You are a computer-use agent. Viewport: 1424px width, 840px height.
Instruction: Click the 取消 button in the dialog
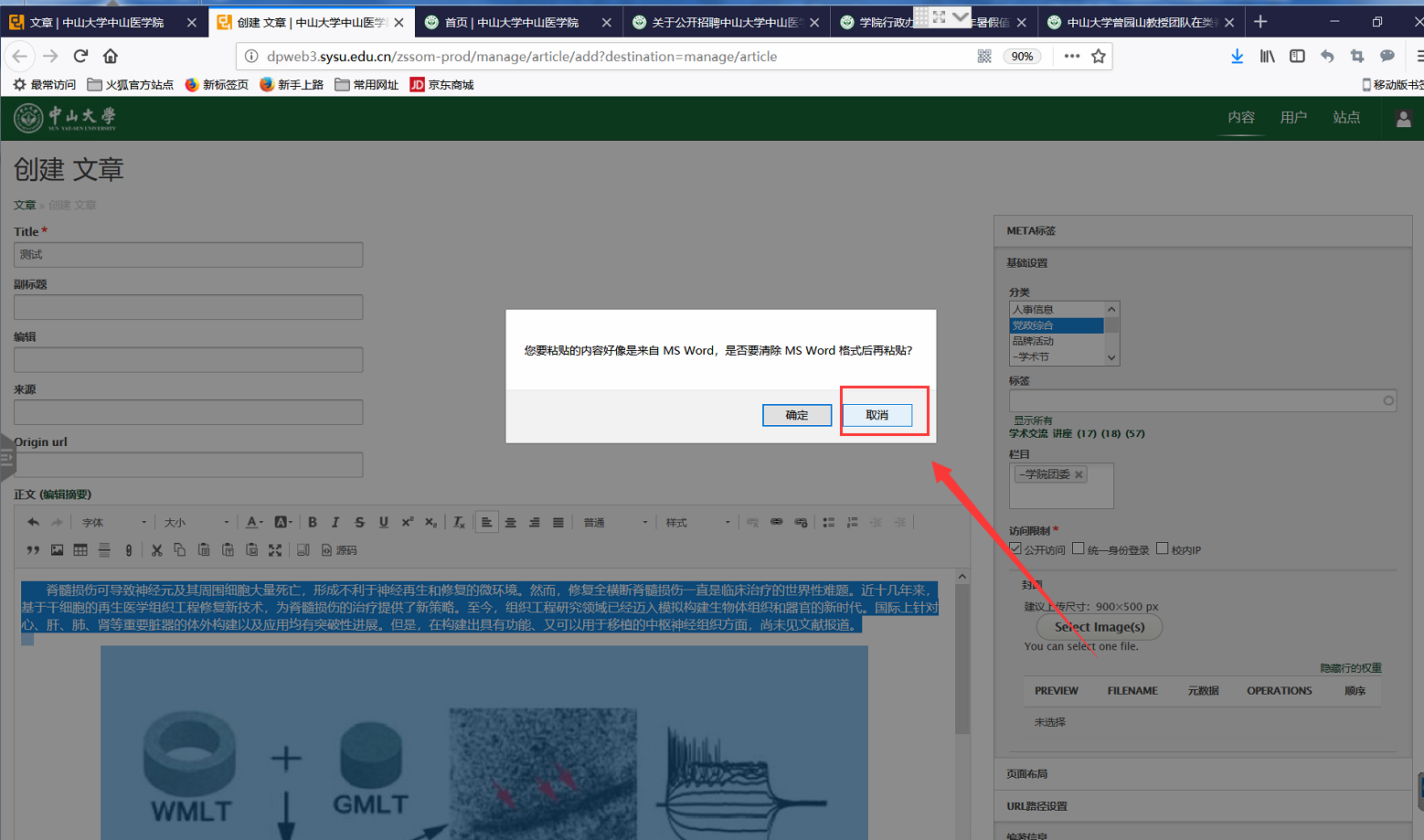tap(877, 415)
